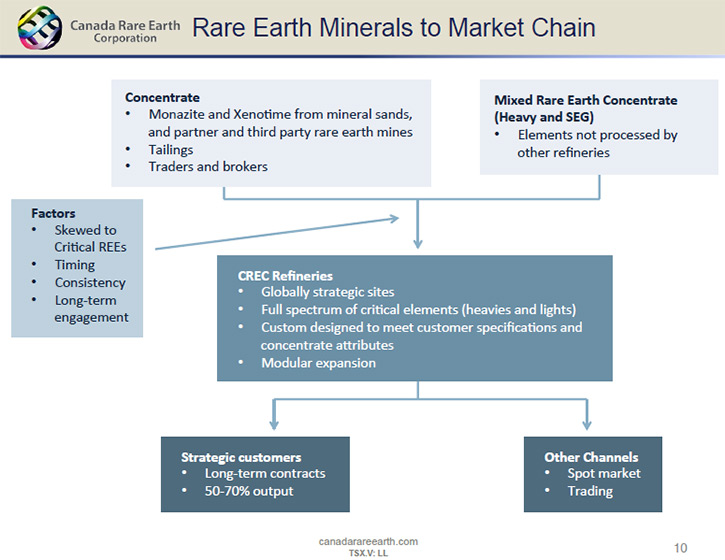Select the slide title 'Rare Earth Minerals to Market Chain'
Screen dimensions: 725x560
[393, 28]
